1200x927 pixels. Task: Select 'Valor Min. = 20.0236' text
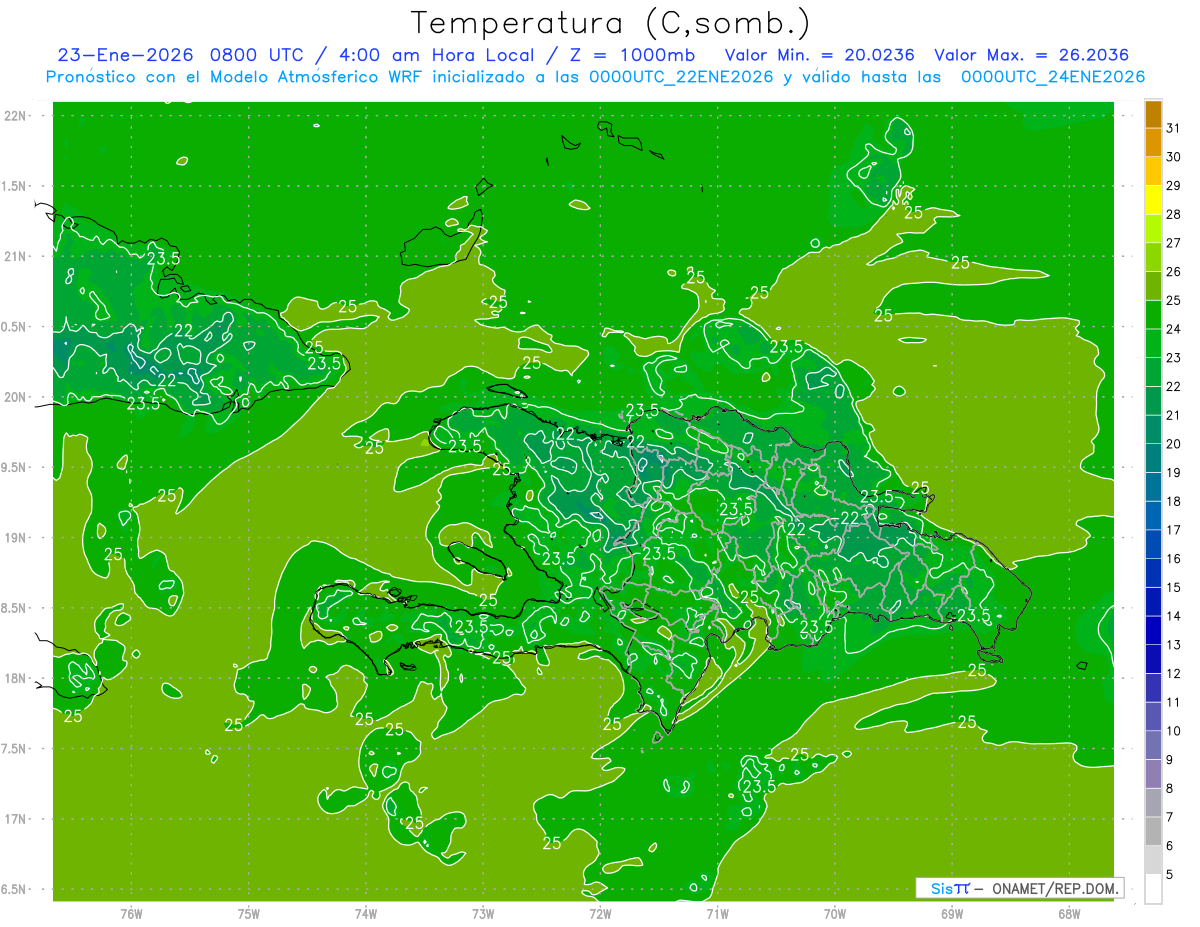point(819,55)
